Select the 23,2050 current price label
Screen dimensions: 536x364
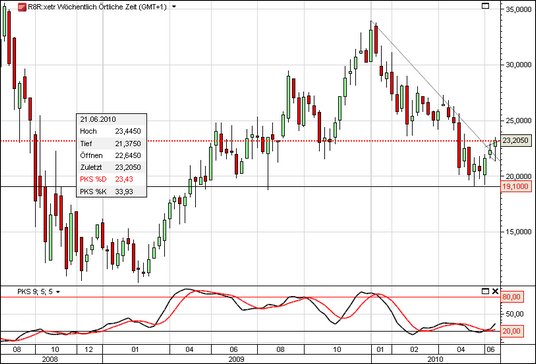516,140
